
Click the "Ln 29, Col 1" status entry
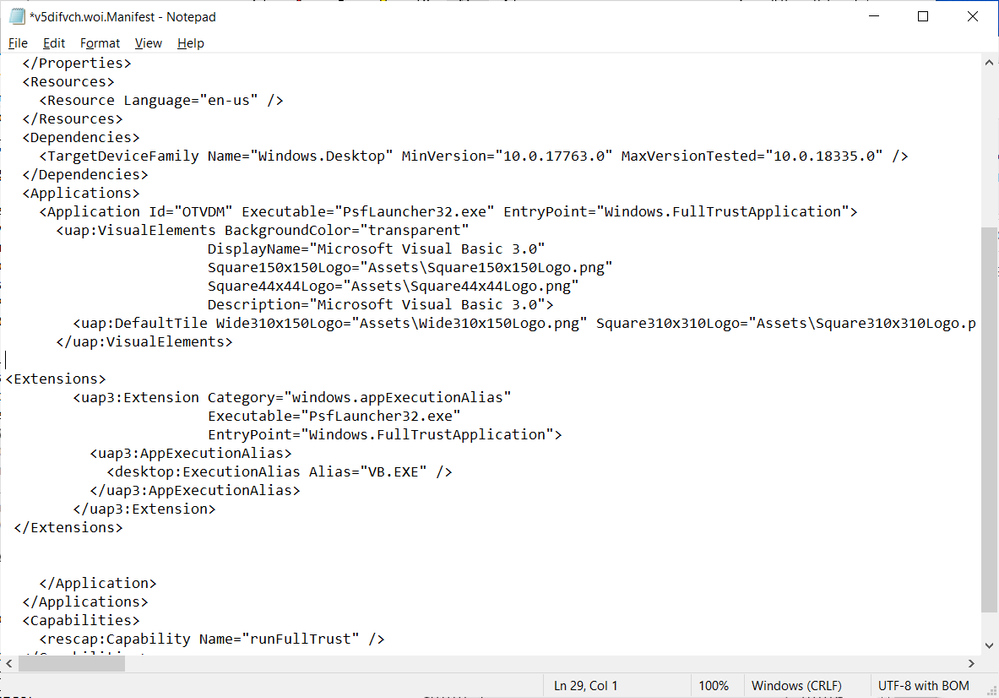pos(586,686)
